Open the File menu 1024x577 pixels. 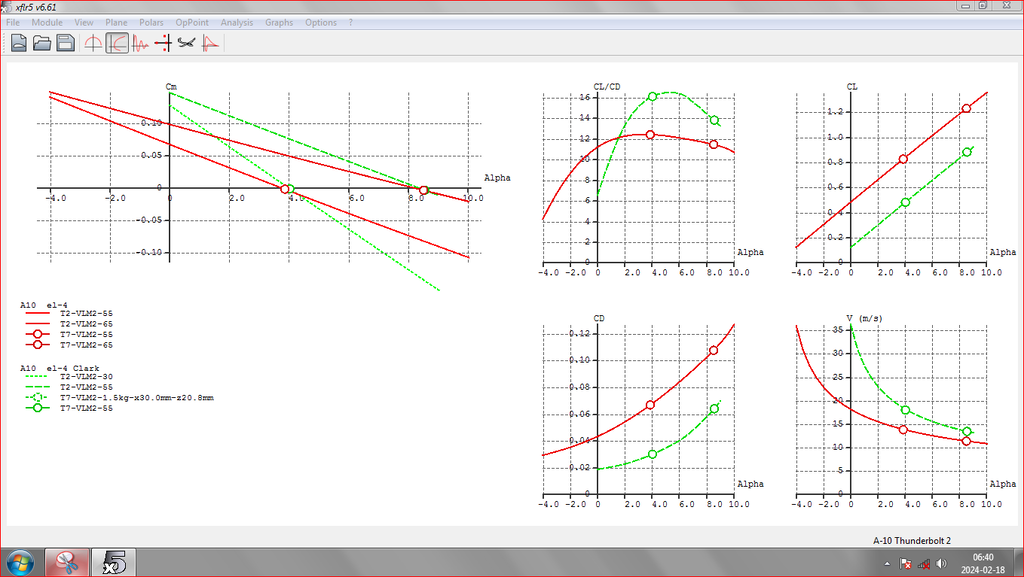[13, 22]
